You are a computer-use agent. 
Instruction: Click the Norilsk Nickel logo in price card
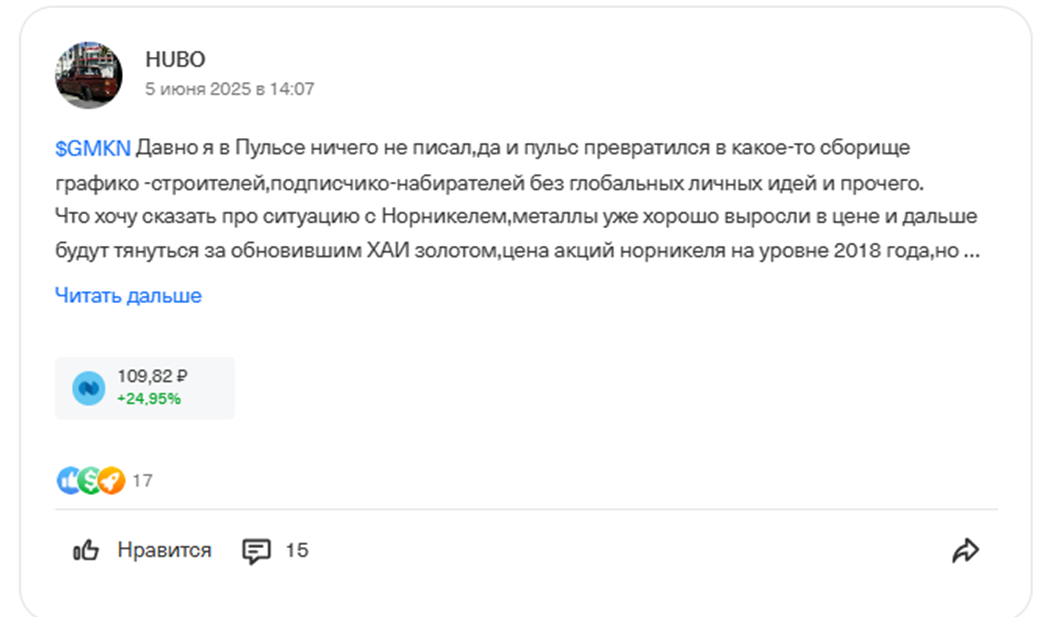coord(89,387)
